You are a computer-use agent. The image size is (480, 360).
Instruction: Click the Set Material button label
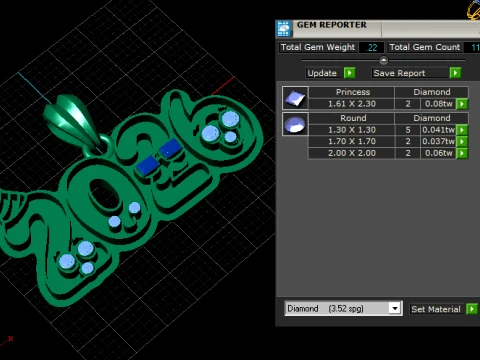coord(436,309)
